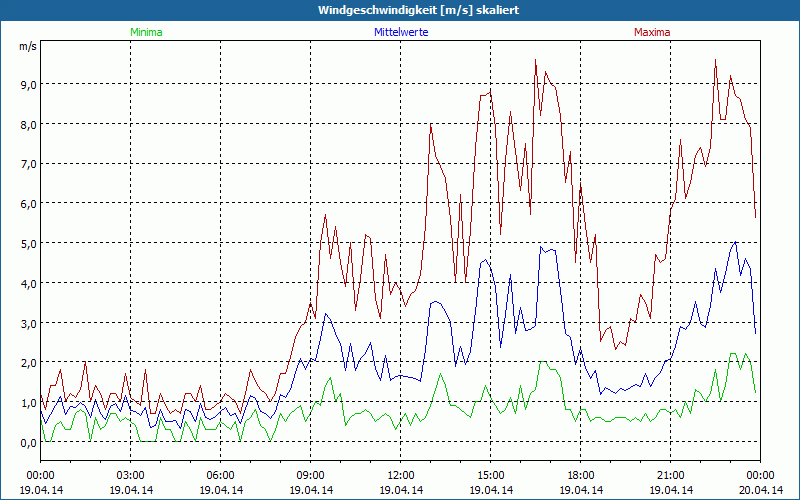Screen dimensions: 800x500
Task: Click the m/s unit label
Action: 28,46
